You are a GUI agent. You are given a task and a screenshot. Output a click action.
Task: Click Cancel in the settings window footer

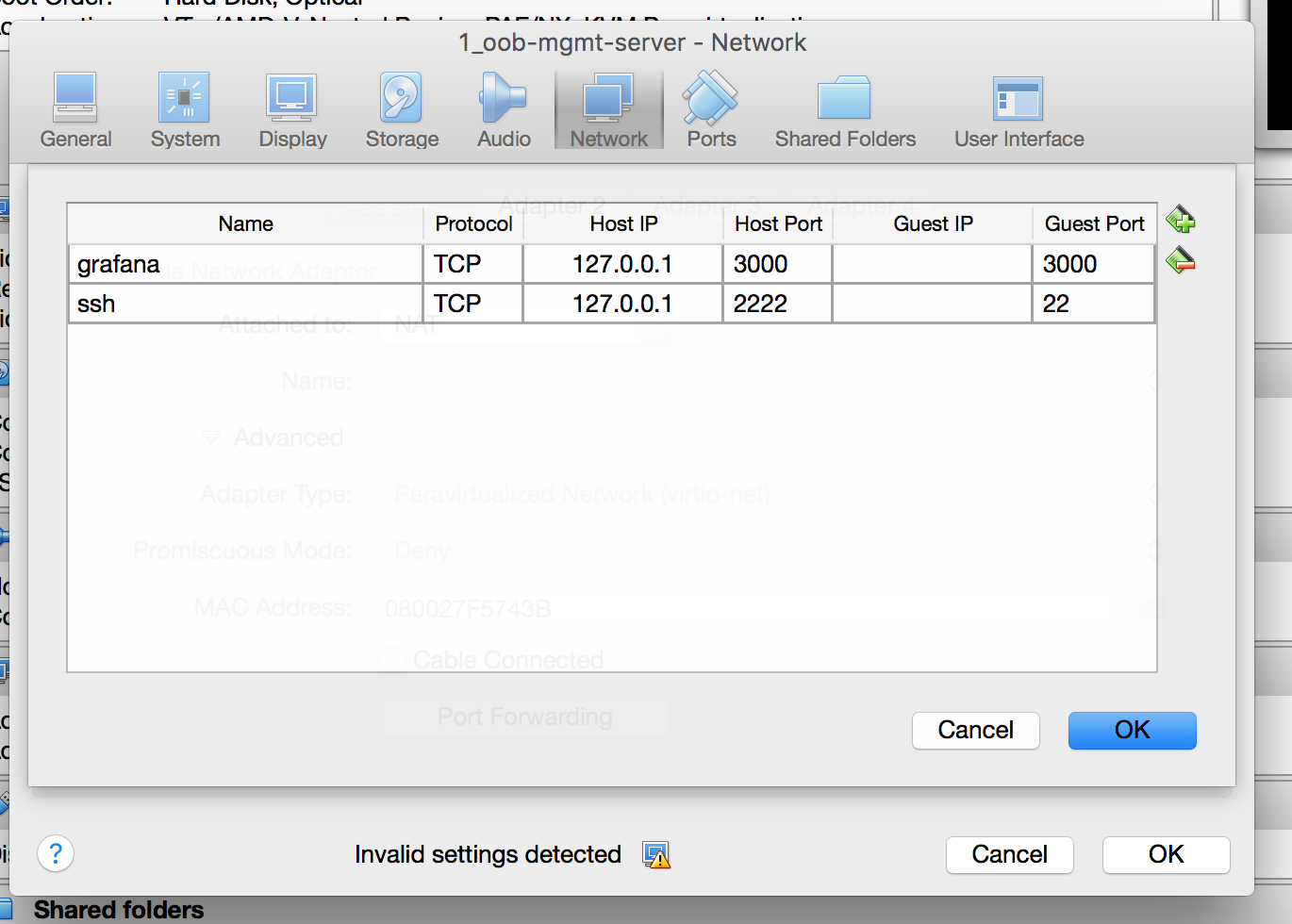point(1009,854)
